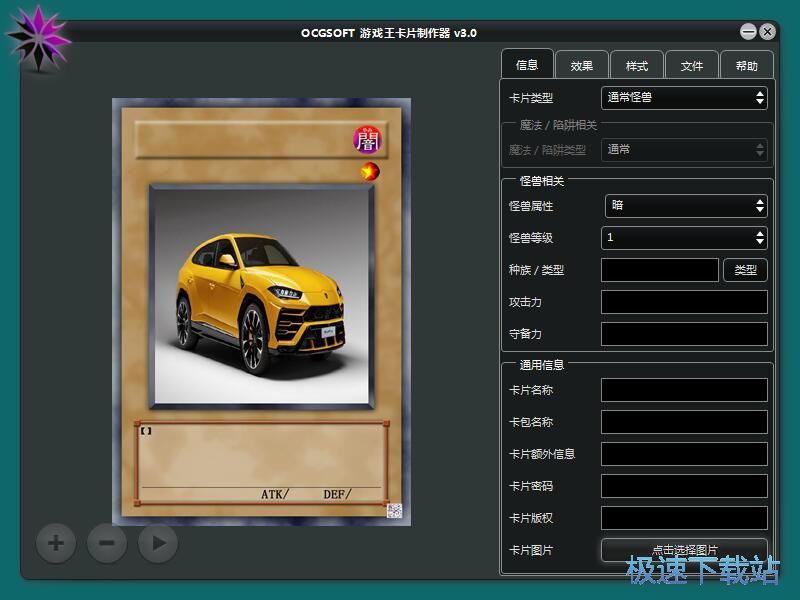The height and width of the screenshot is (600, 800).
Task: Click the 类型 button
Action: (x=745, y=270)
